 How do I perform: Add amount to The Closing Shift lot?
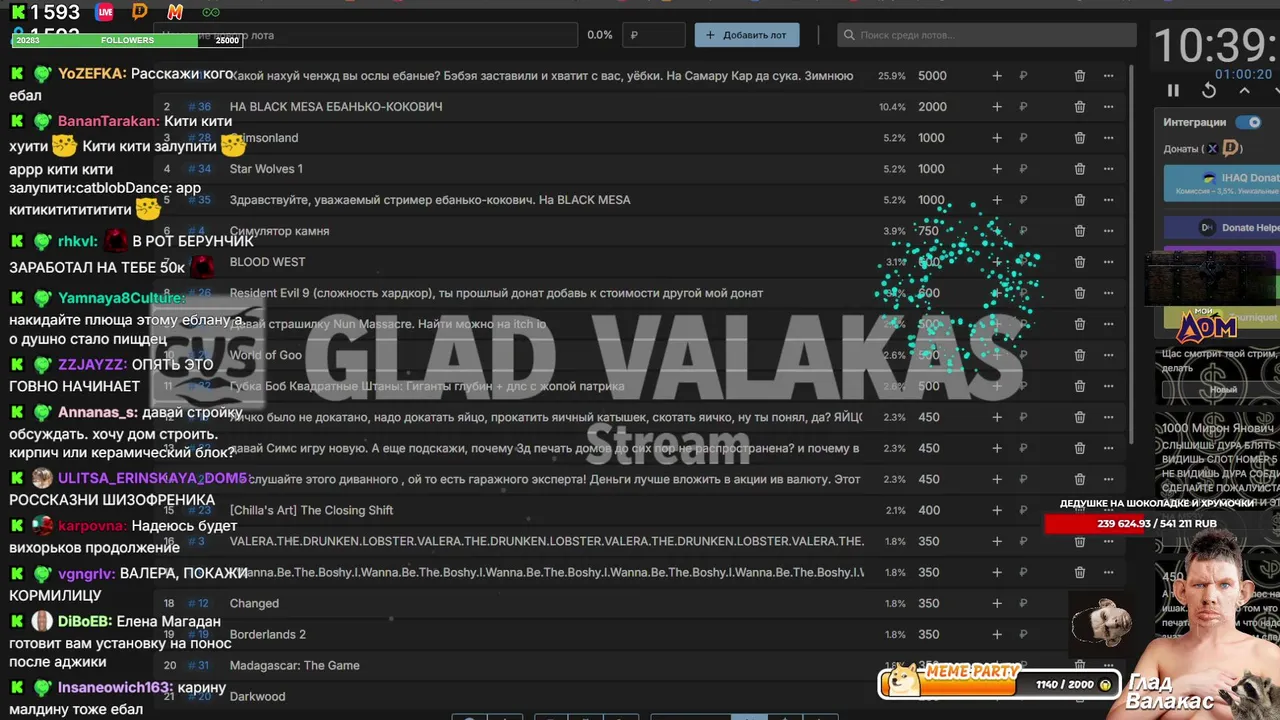coord(997,510)
